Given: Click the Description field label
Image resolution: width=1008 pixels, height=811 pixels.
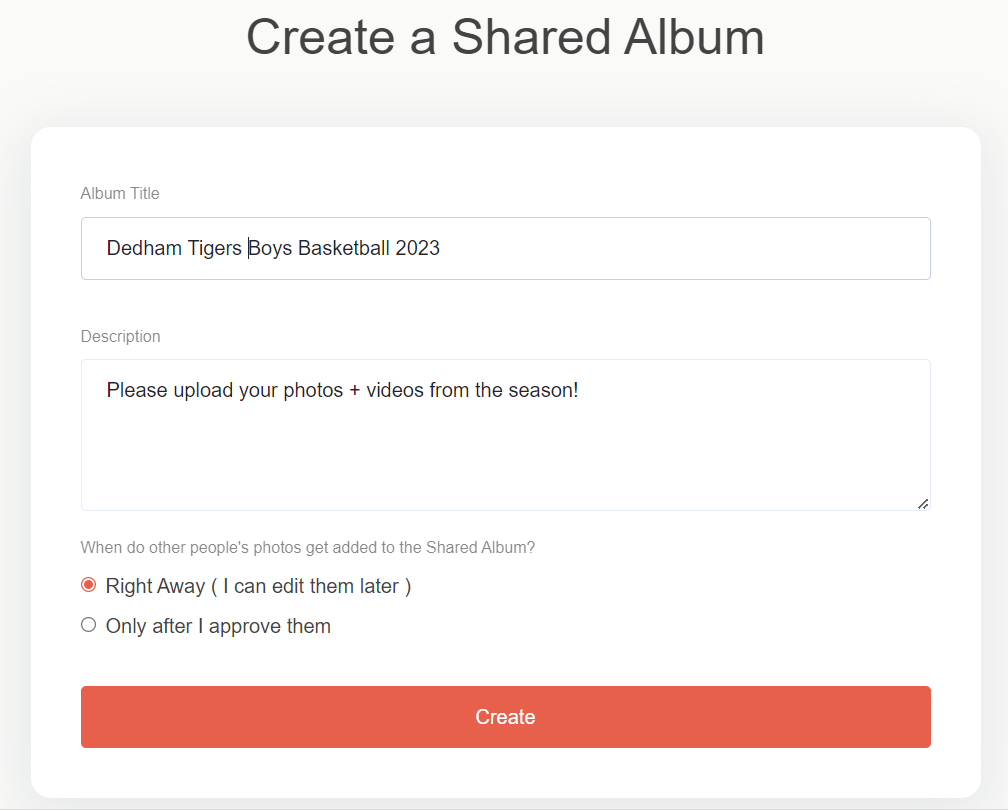Looking at the screenshot, I should [x=120, y=336].
